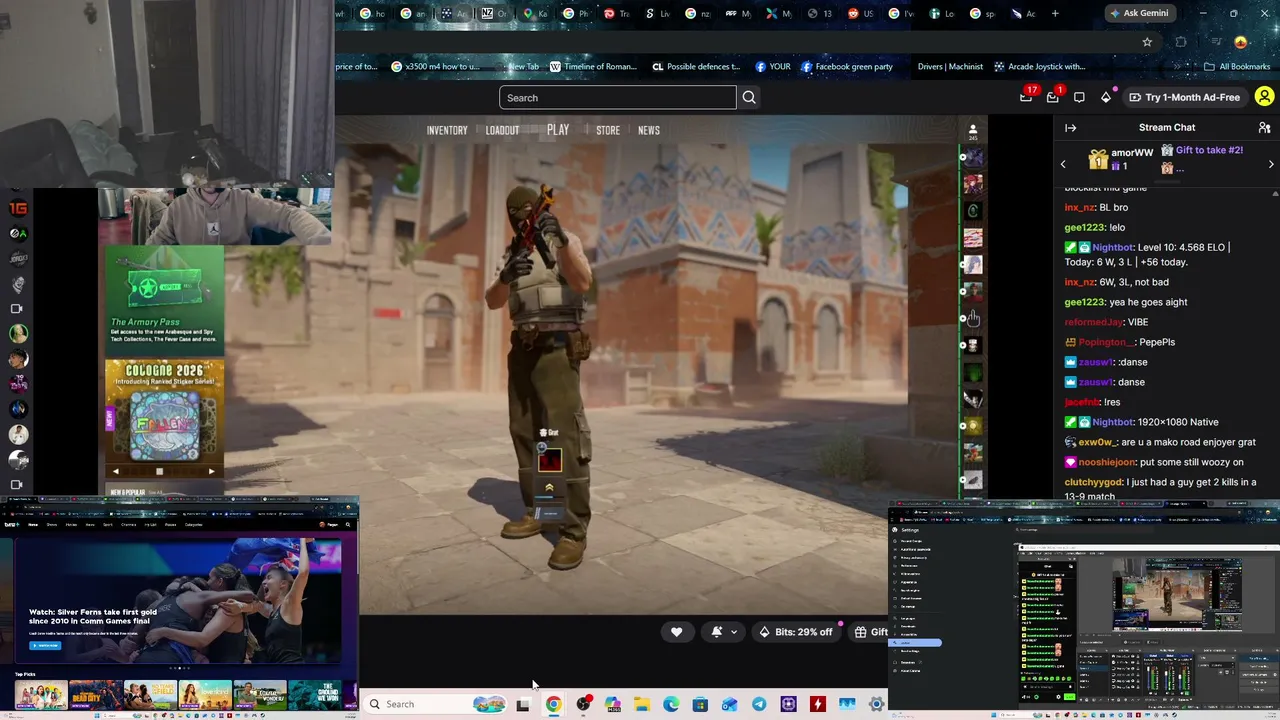Open Facebook green party bookmark
The image size is (1280, 720).
coord(846,67)
